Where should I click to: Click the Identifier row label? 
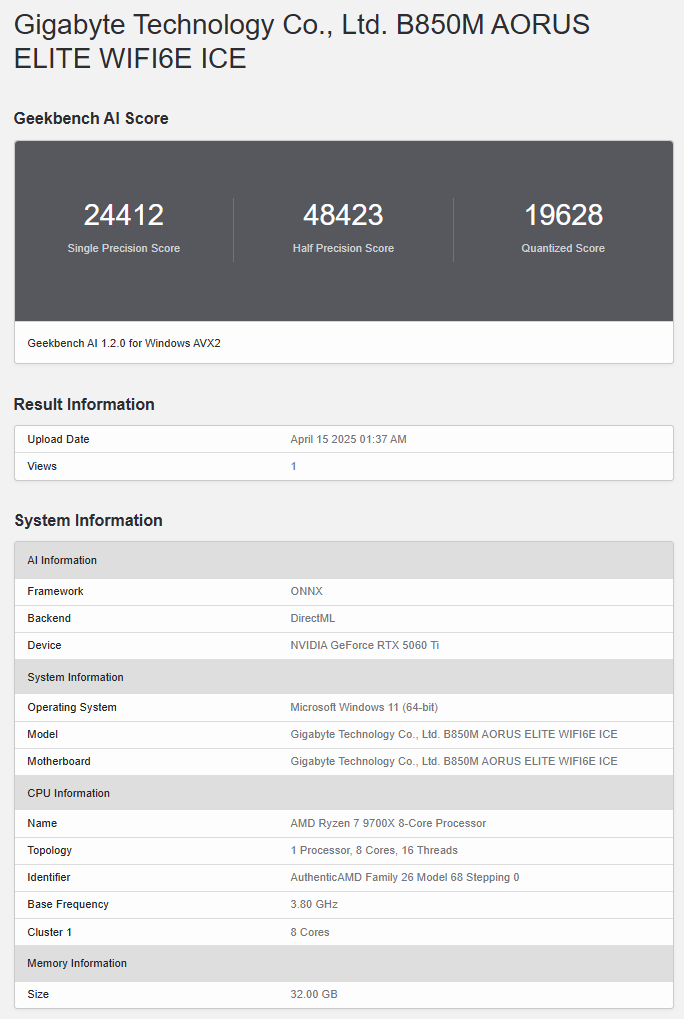(x=49, y=877)
